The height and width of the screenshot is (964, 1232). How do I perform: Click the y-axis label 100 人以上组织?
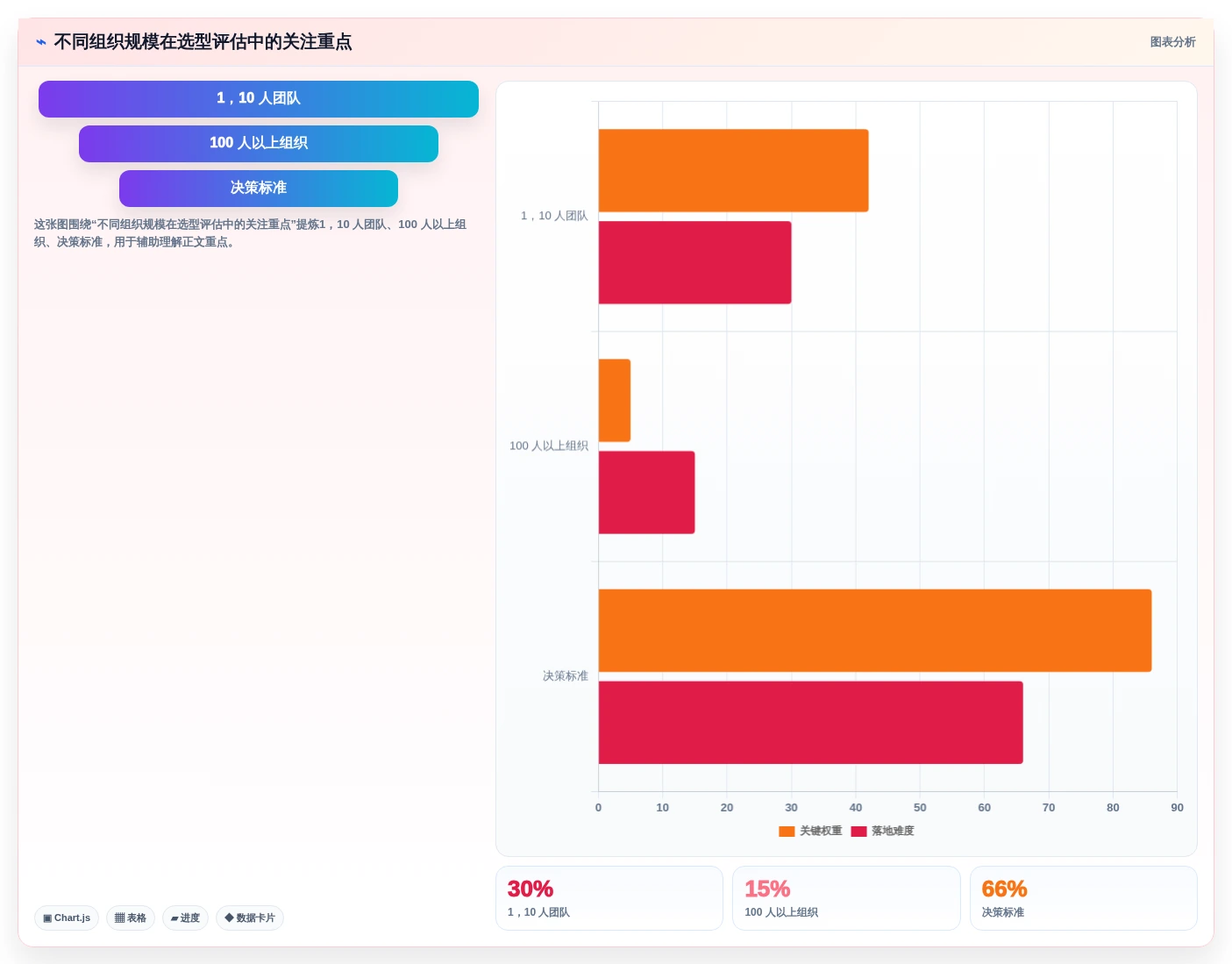(x=549, y=446)
